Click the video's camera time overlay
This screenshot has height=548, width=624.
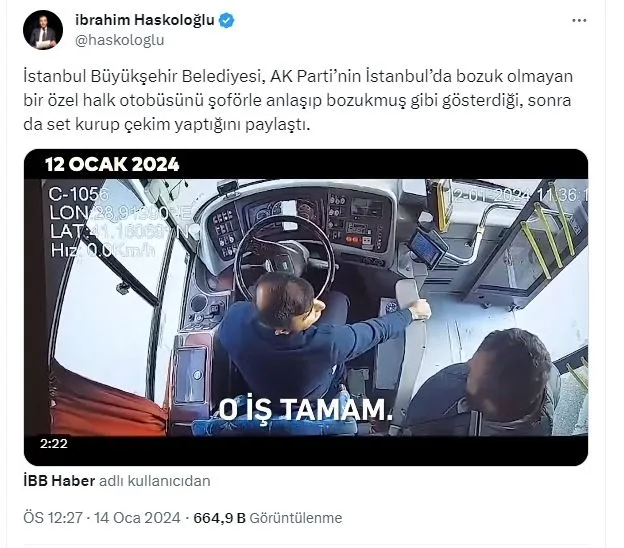click(521, 195)
